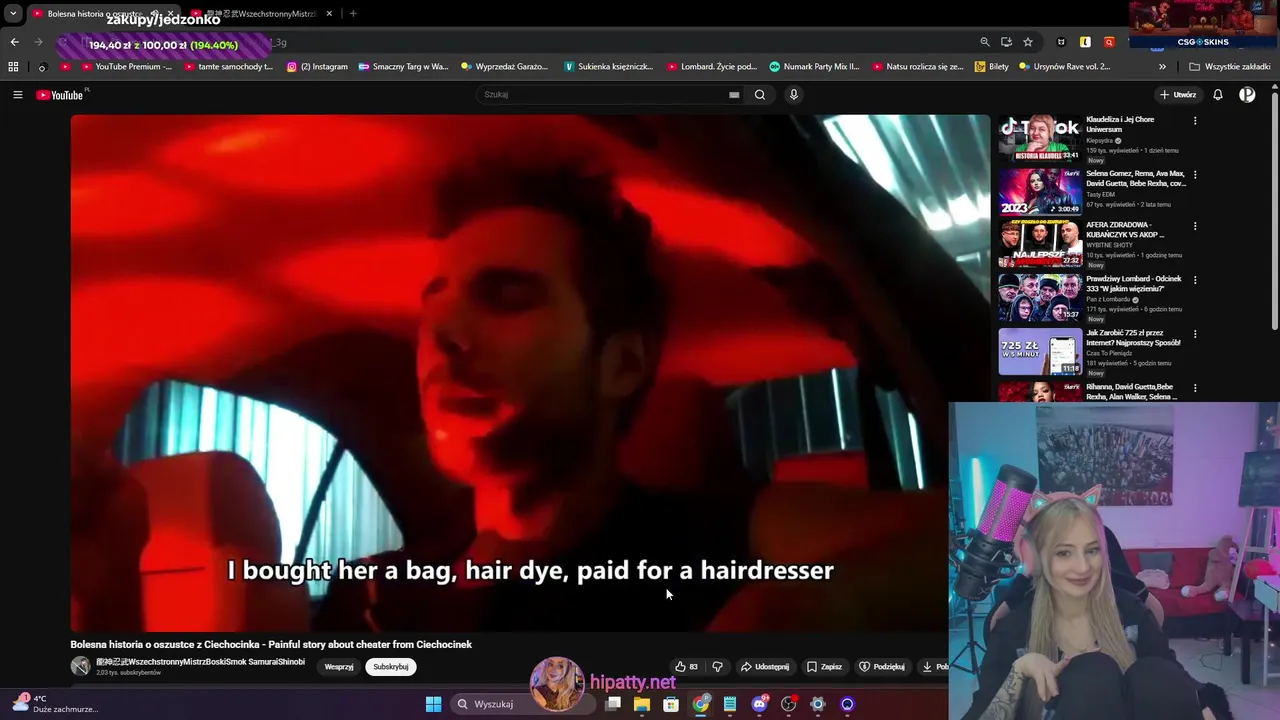
Task: Open the cat-face browser extension
Action: (x=1061, y=42)
